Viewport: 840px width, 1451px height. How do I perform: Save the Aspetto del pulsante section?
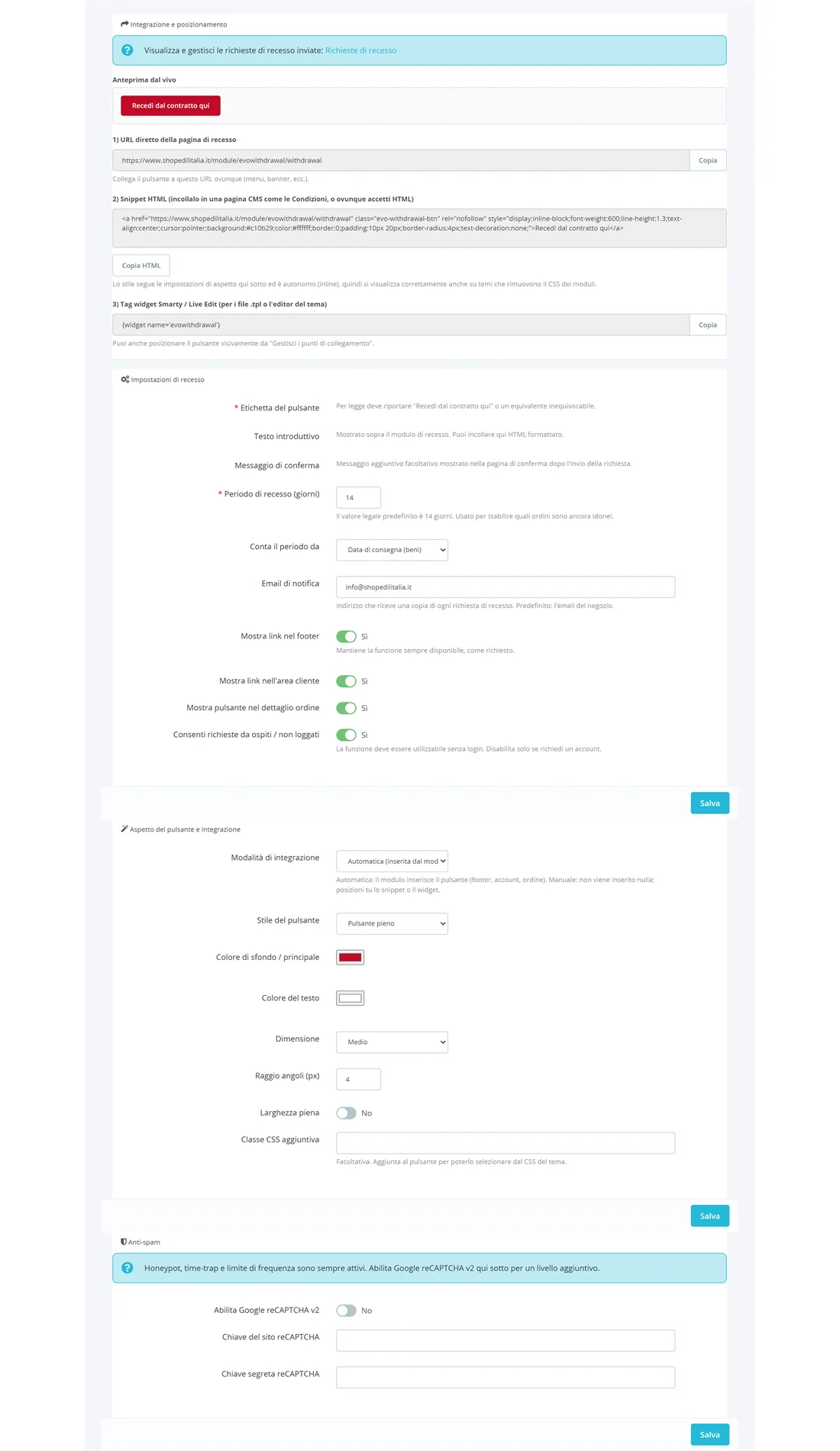point(709,1216)
